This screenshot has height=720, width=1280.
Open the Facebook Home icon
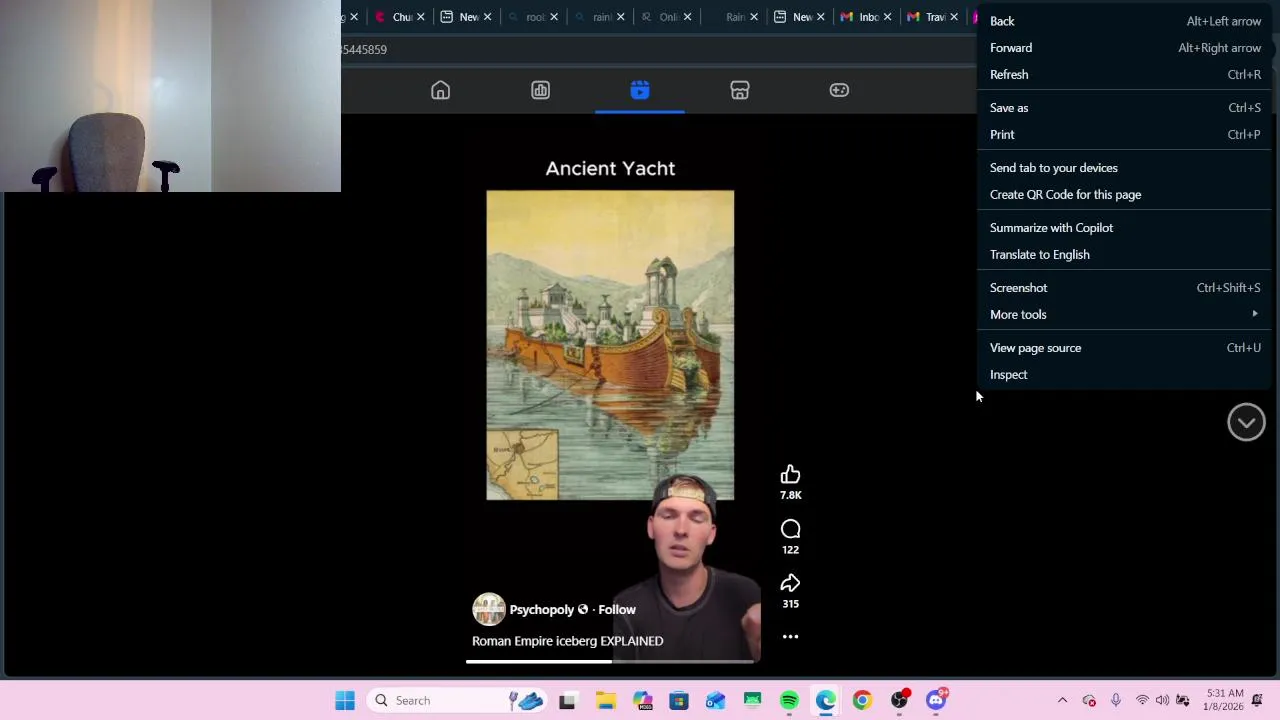(440, 90)
